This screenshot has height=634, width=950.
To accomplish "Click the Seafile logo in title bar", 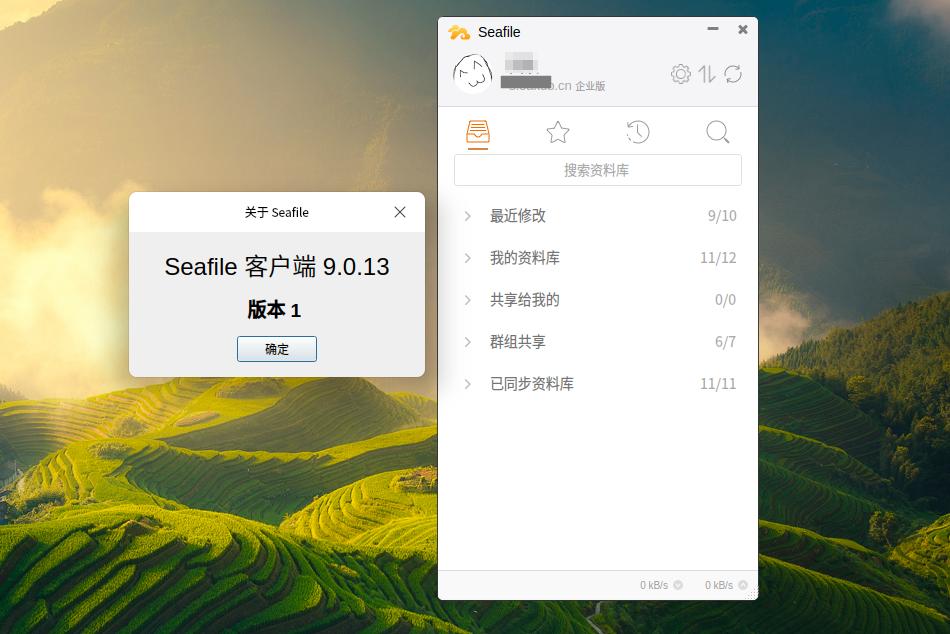I will [x=459, y=32].
